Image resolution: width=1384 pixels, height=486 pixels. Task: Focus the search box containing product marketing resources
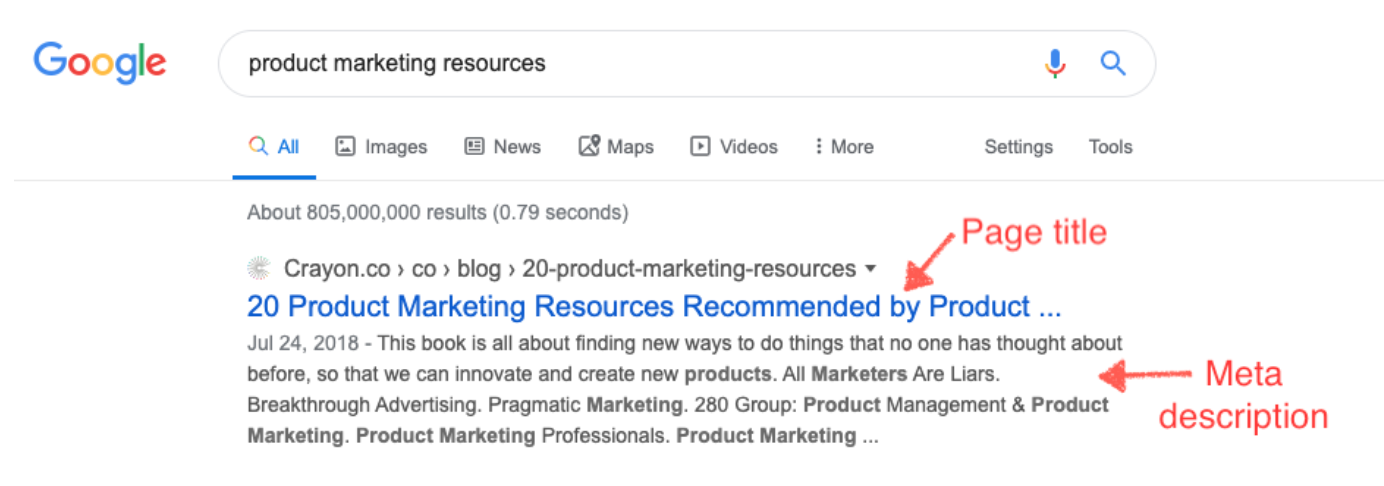pyautogui.click(x=687, y=64)
